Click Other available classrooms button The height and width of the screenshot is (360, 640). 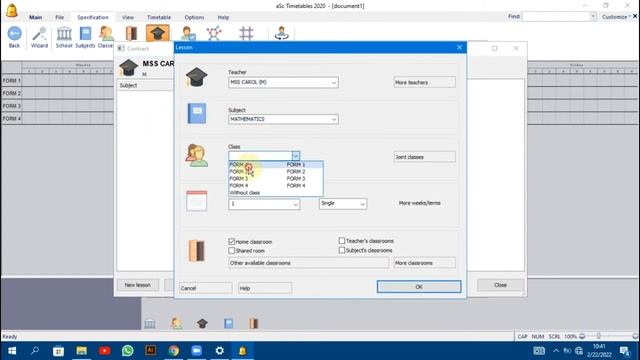click(309, 263)
